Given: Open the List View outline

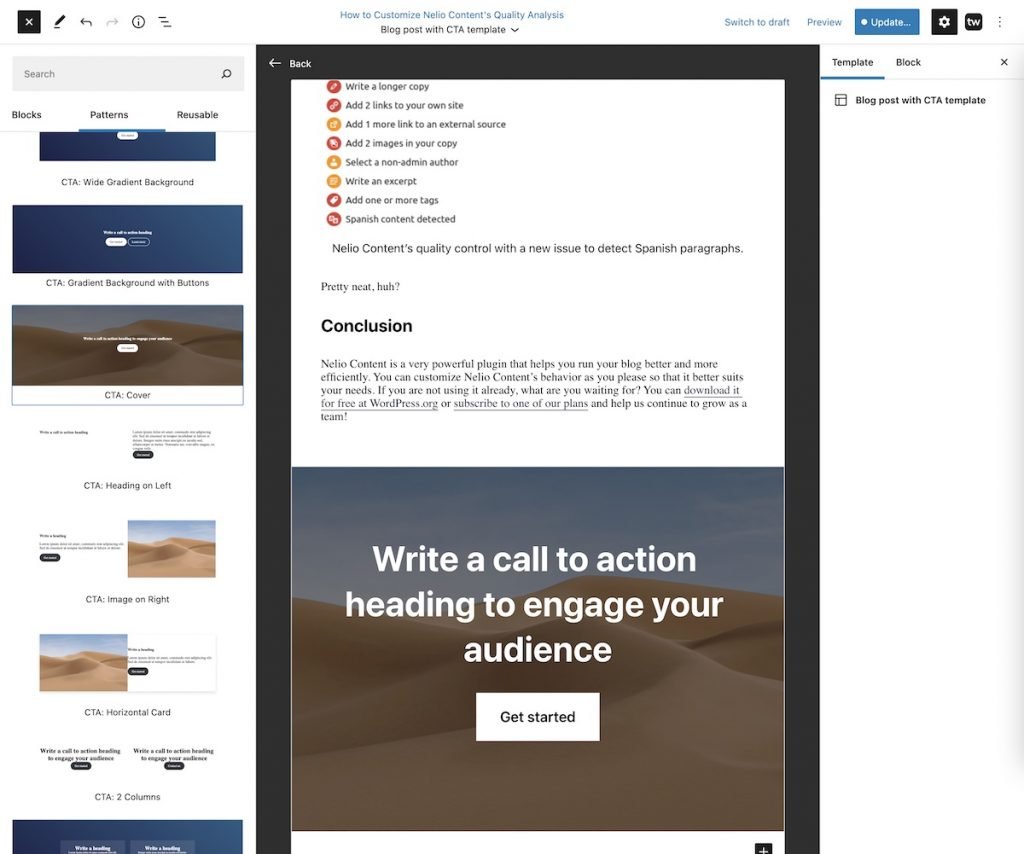Looking at the screenshot, I should (x=165, y=22).
